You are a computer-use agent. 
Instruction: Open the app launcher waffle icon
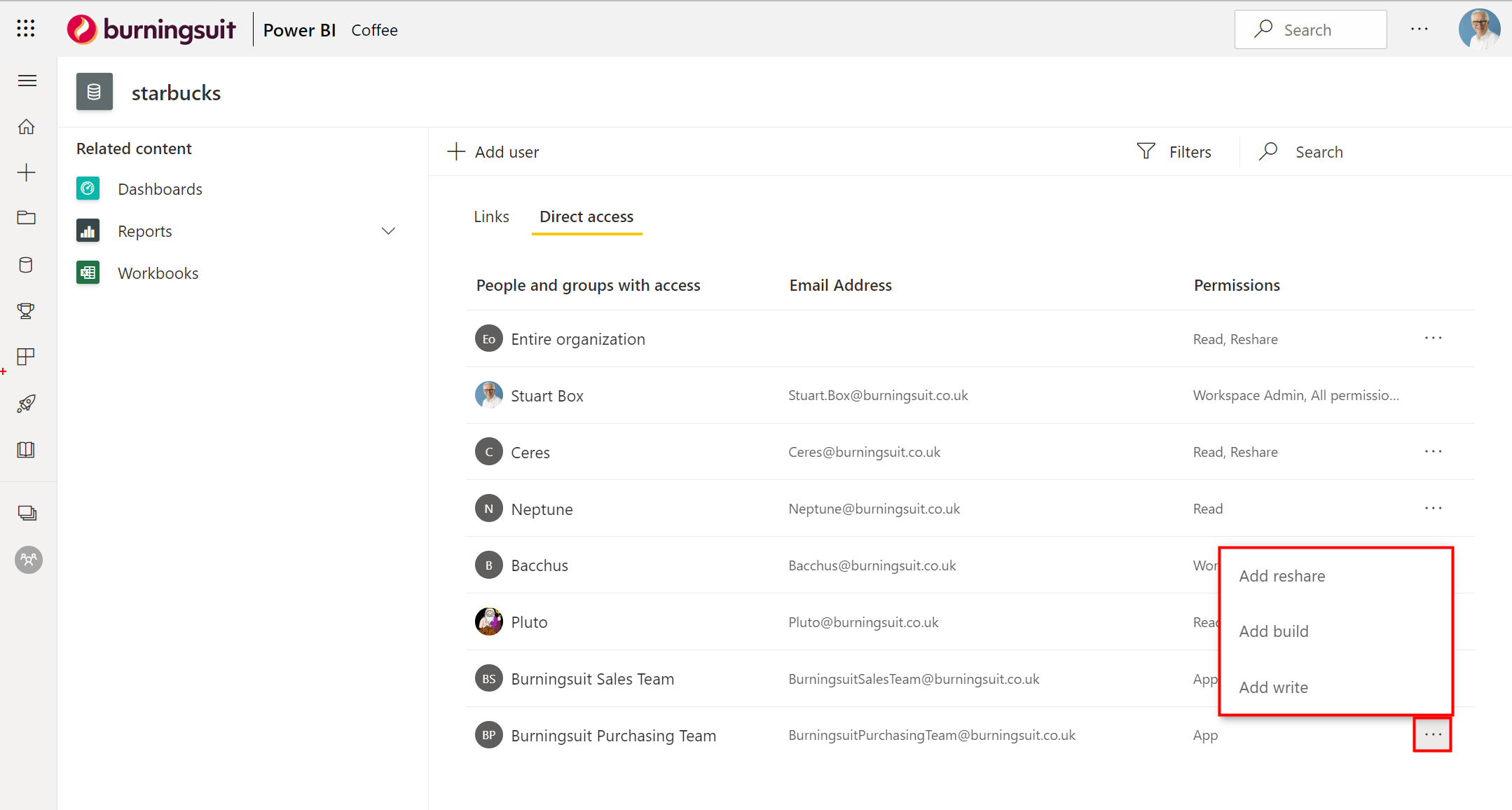tap(26, 28)
